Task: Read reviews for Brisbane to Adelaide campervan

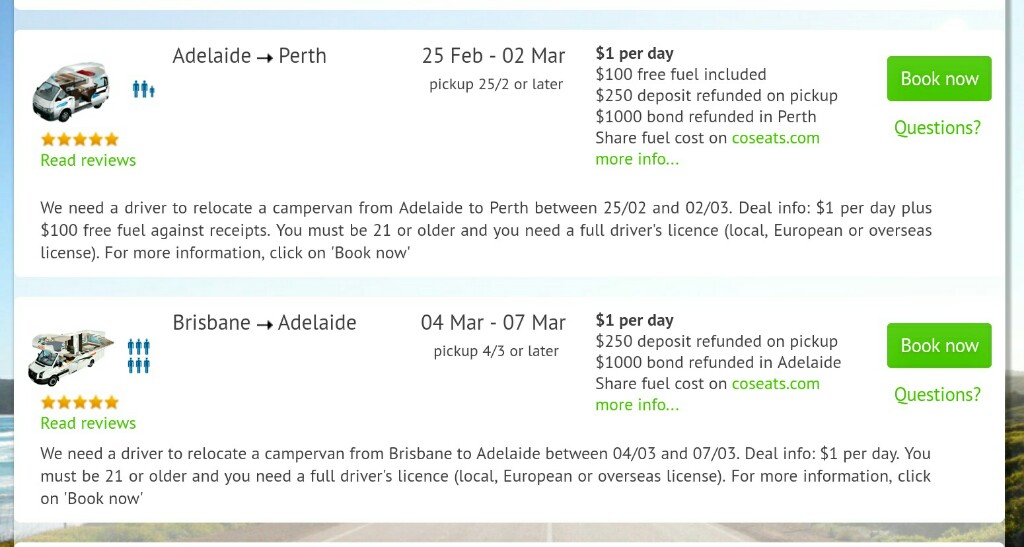Action: coord(88,423)
